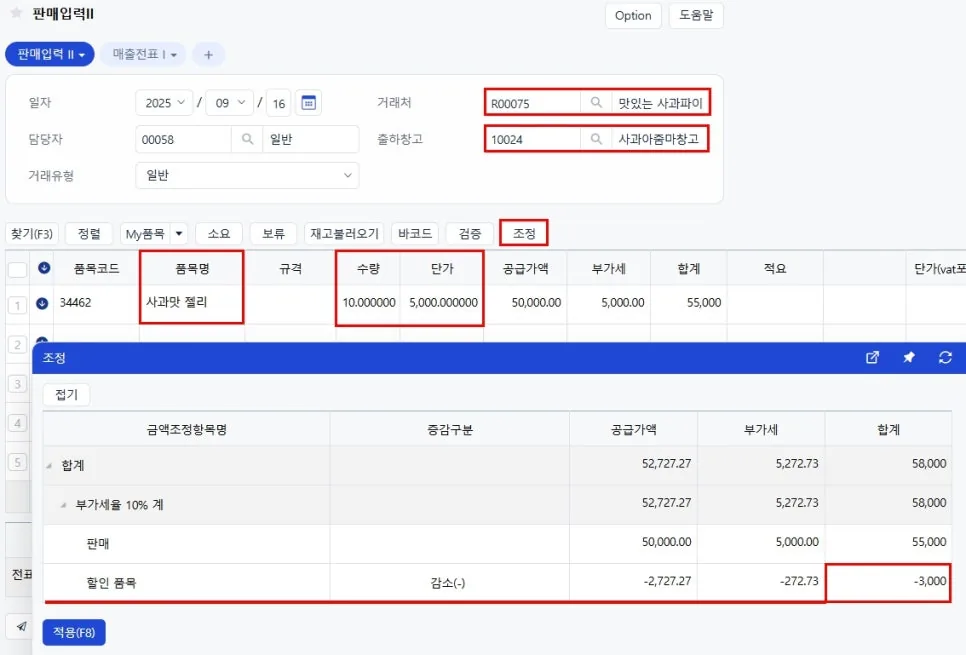Screen dimensions: 966x655
Task: Open the month dropdown showing 09
Action: click(x=230, y=103)
